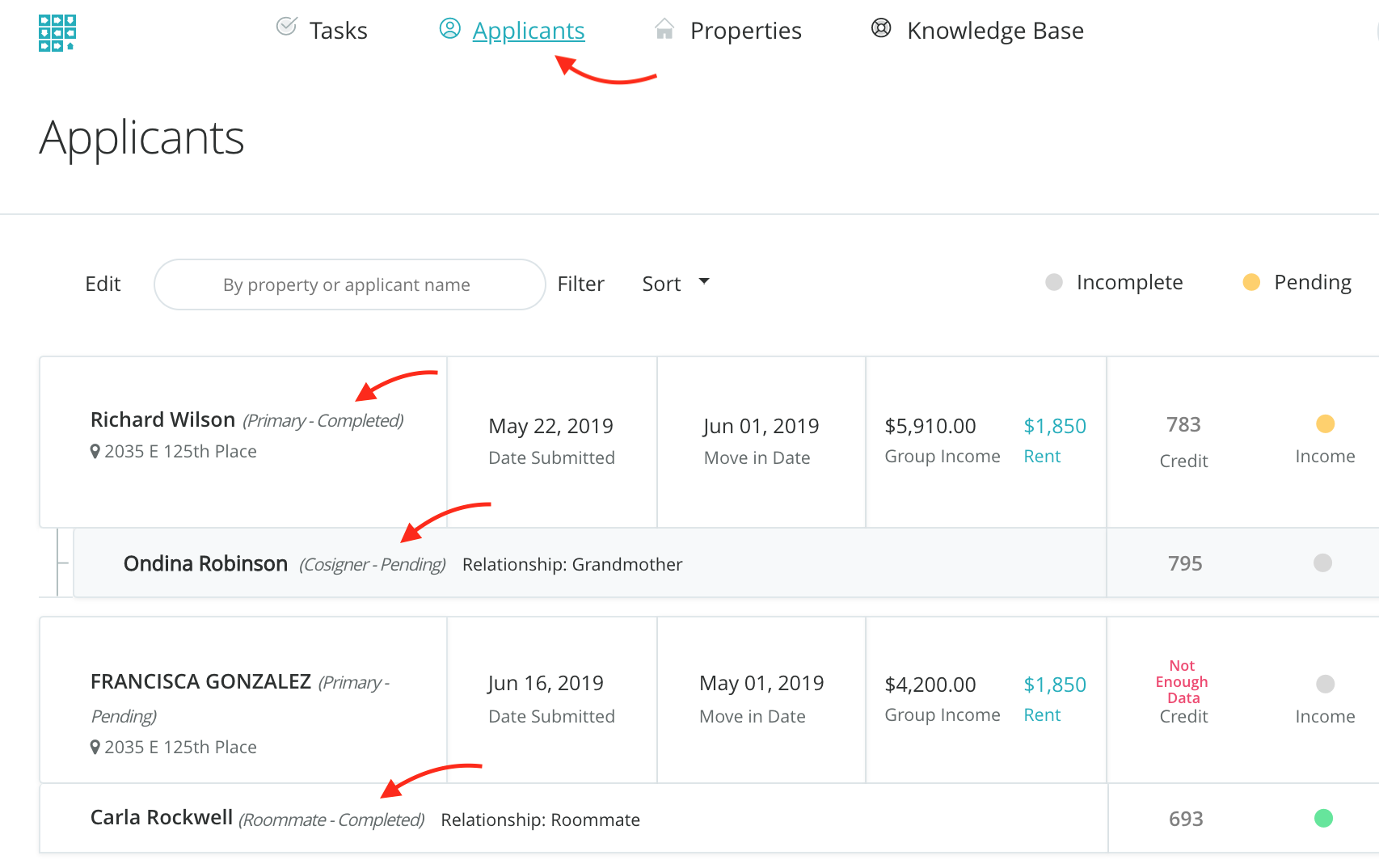Click the Knowledge Base lifebuoy icon
Image resolution: width=1379 pixels, height=868 pixels.
pos(880,28)
